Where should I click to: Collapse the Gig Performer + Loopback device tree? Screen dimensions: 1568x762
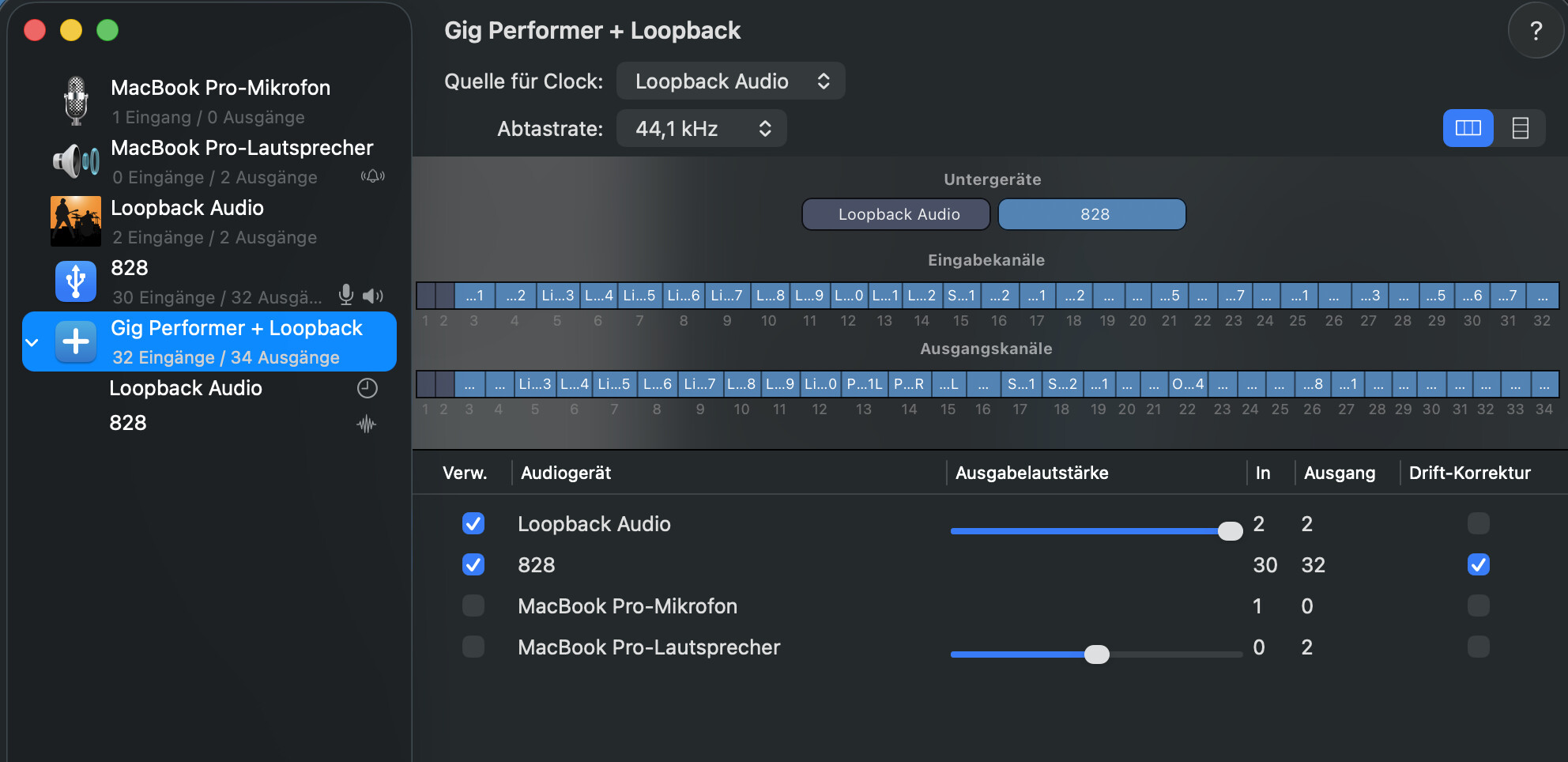pos(32,342)
